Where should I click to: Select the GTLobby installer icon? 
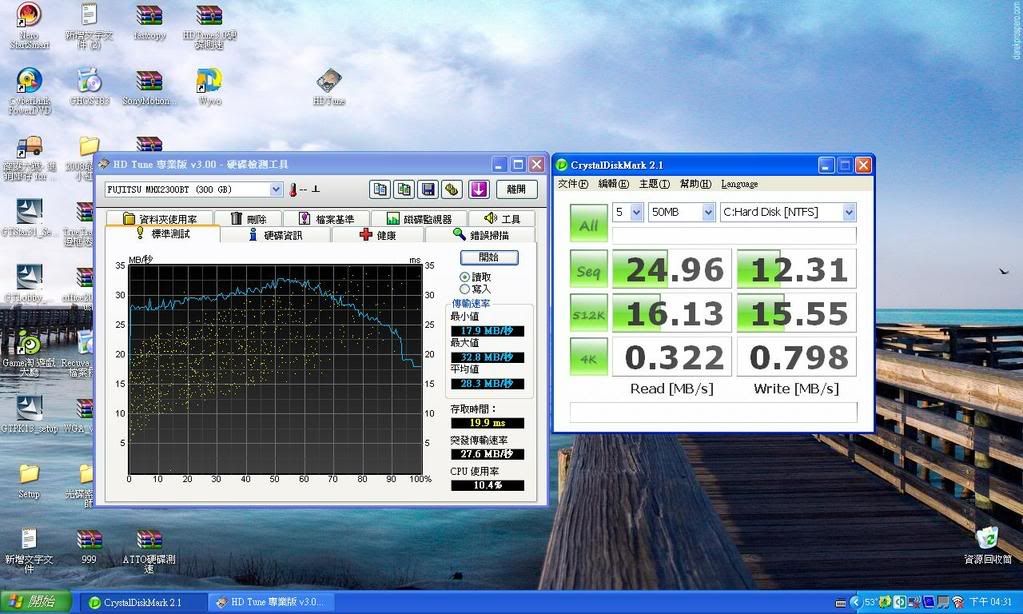tap(29, 284)
